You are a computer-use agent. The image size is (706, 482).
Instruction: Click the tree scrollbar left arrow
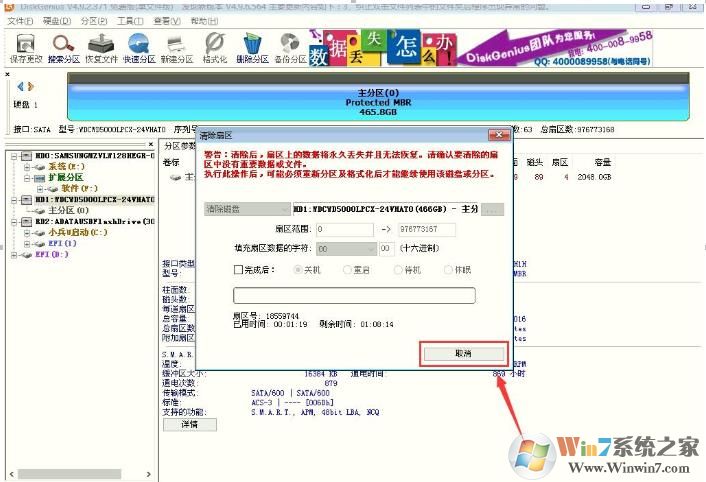tap(12, 474)
